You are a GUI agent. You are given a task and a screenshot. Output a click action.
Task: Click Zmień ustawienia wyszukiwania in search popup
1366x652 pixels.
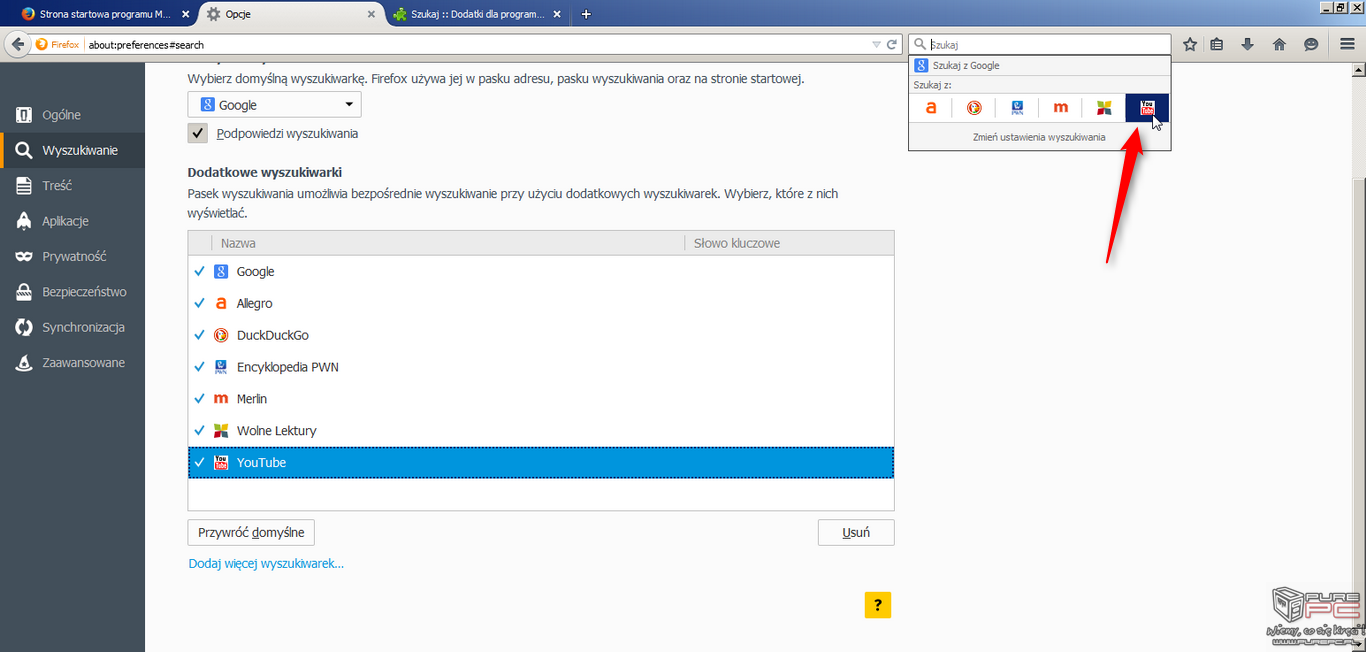[x=1039, y=137]
